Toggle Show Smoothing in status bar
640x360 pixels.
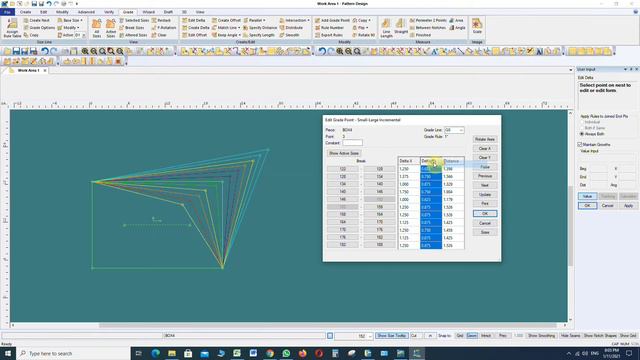point(541,336)
